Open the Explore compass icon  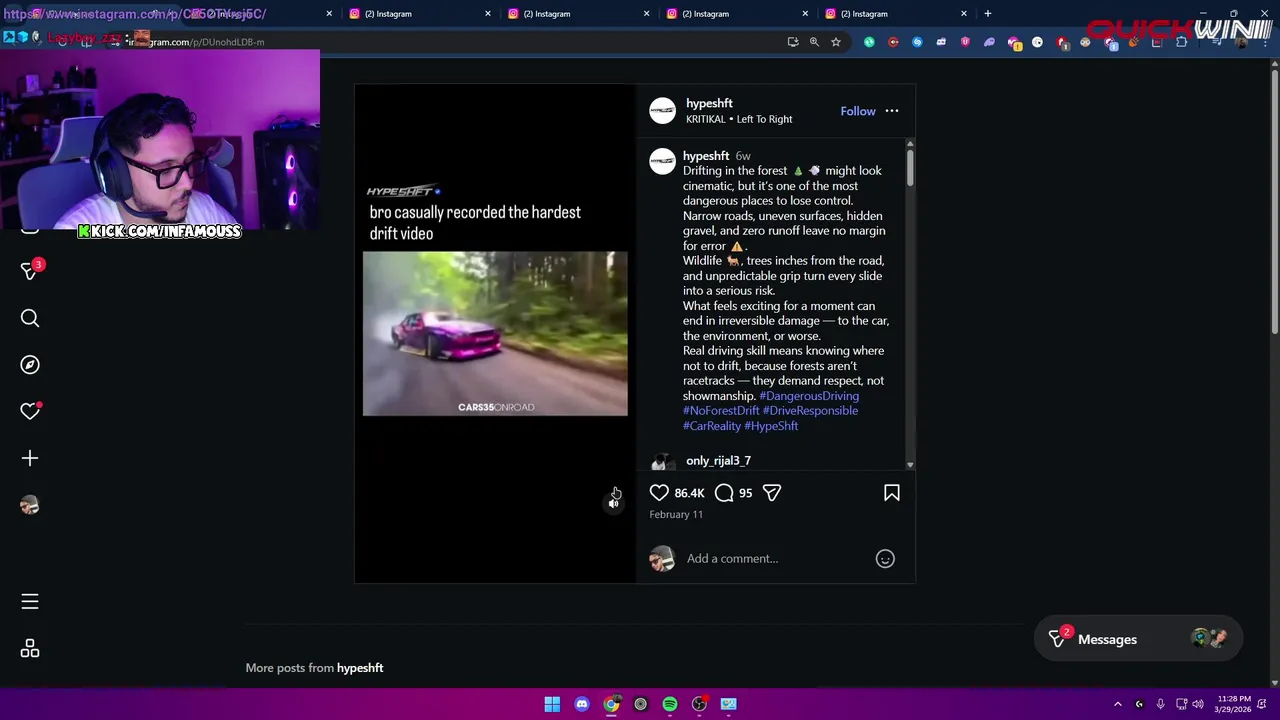click(30, 365)
